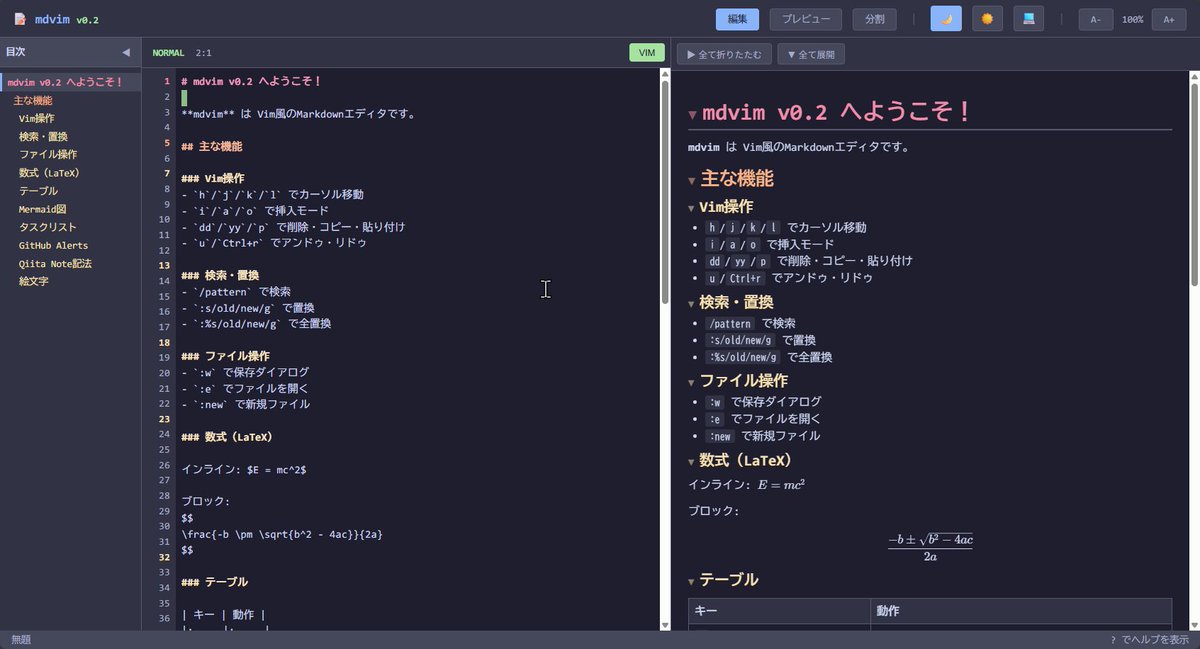Jump to 数式 (LaTeX) in outline
Image resolution: width=1200 pixels, height=649 pixels.
point(49,172)
